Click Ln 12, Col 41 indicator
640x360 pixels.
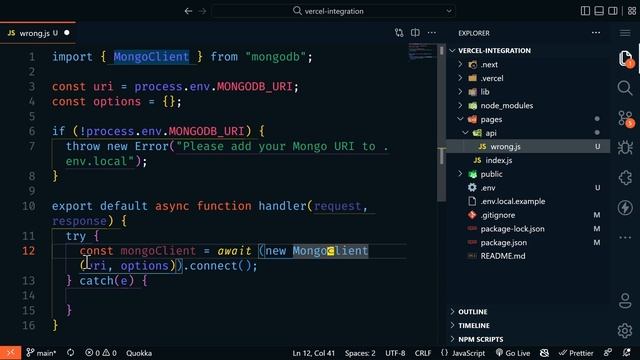(313, 353)
